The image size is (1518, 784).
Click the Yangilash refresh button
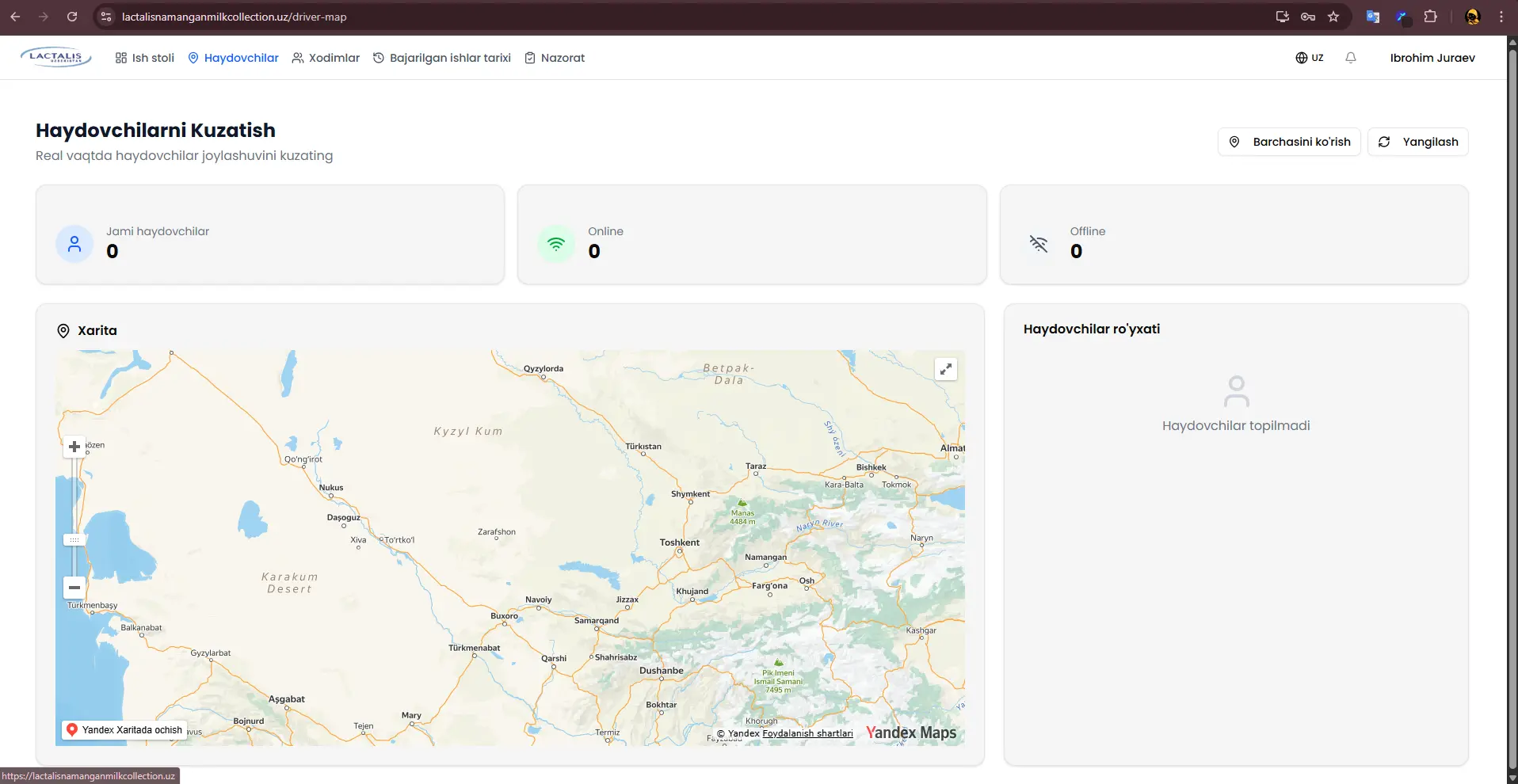[x=1418, y=142]
